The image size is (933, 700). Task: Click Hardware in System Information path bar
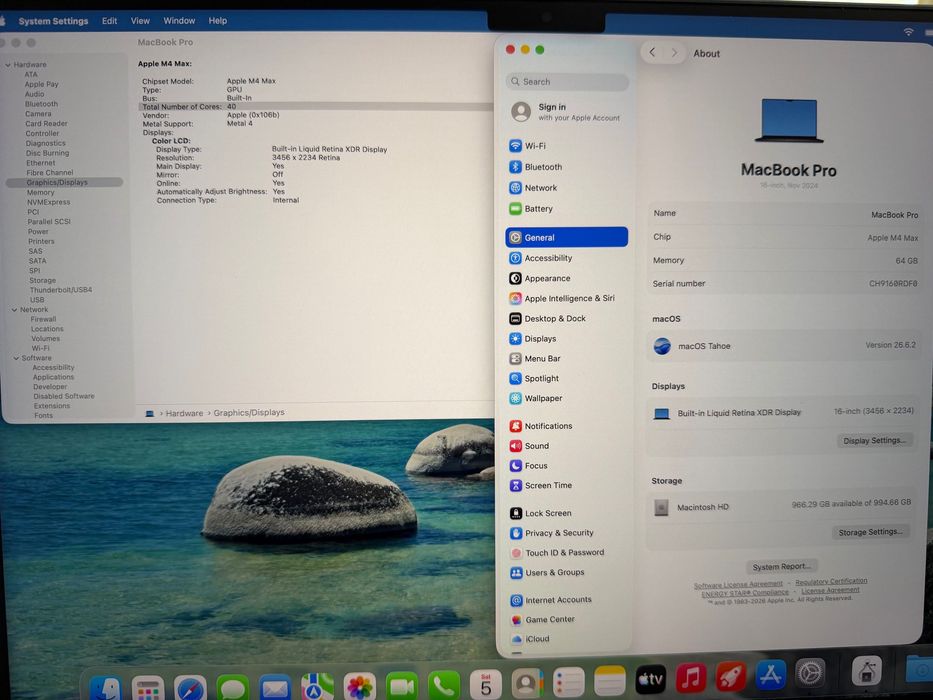coord(184,413)
